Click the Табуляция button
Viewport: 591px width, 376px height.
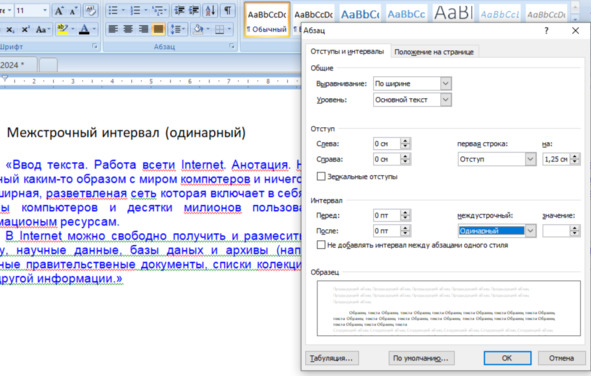(332, 358)
